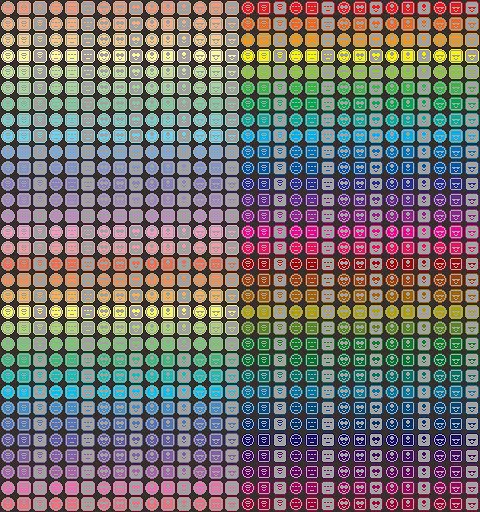Viewport: 480px width, 512px height.
Task: Select the bright yellow square neutral-face icon
Action: 312,56
